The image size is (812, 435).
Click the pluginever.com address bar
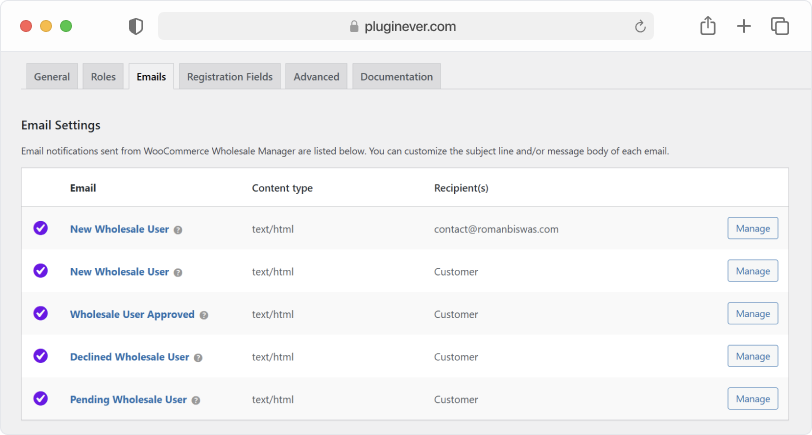click(x=405, y=27)
